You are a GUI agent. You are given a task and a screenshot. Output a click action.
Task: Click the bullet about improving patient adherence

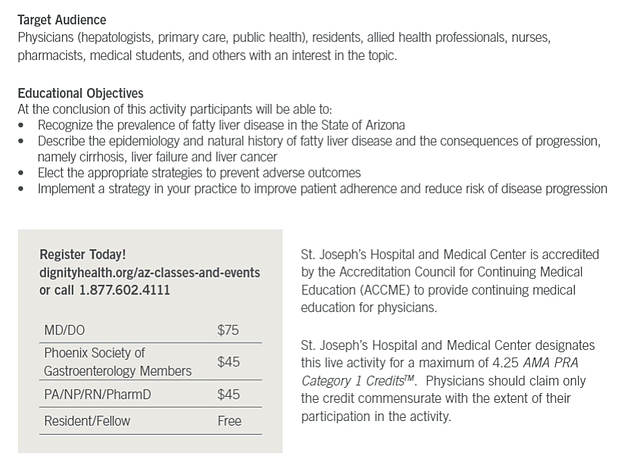322,188
